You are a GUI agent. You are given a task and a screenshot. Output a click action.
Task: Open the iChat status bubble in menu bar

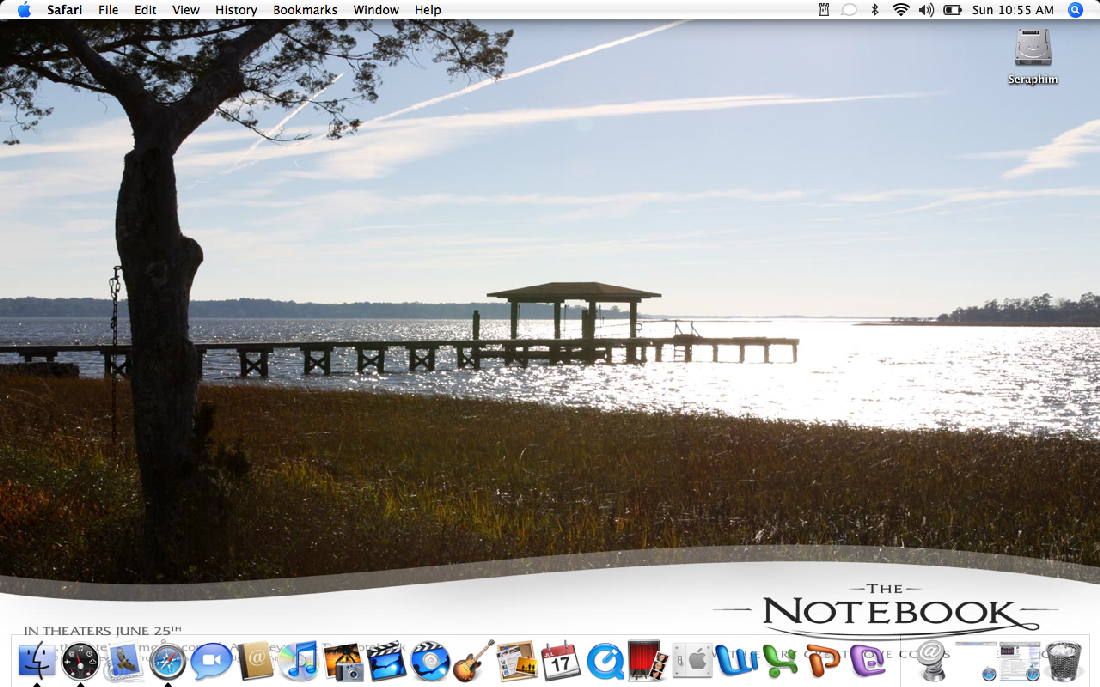(x=849, y=10)
